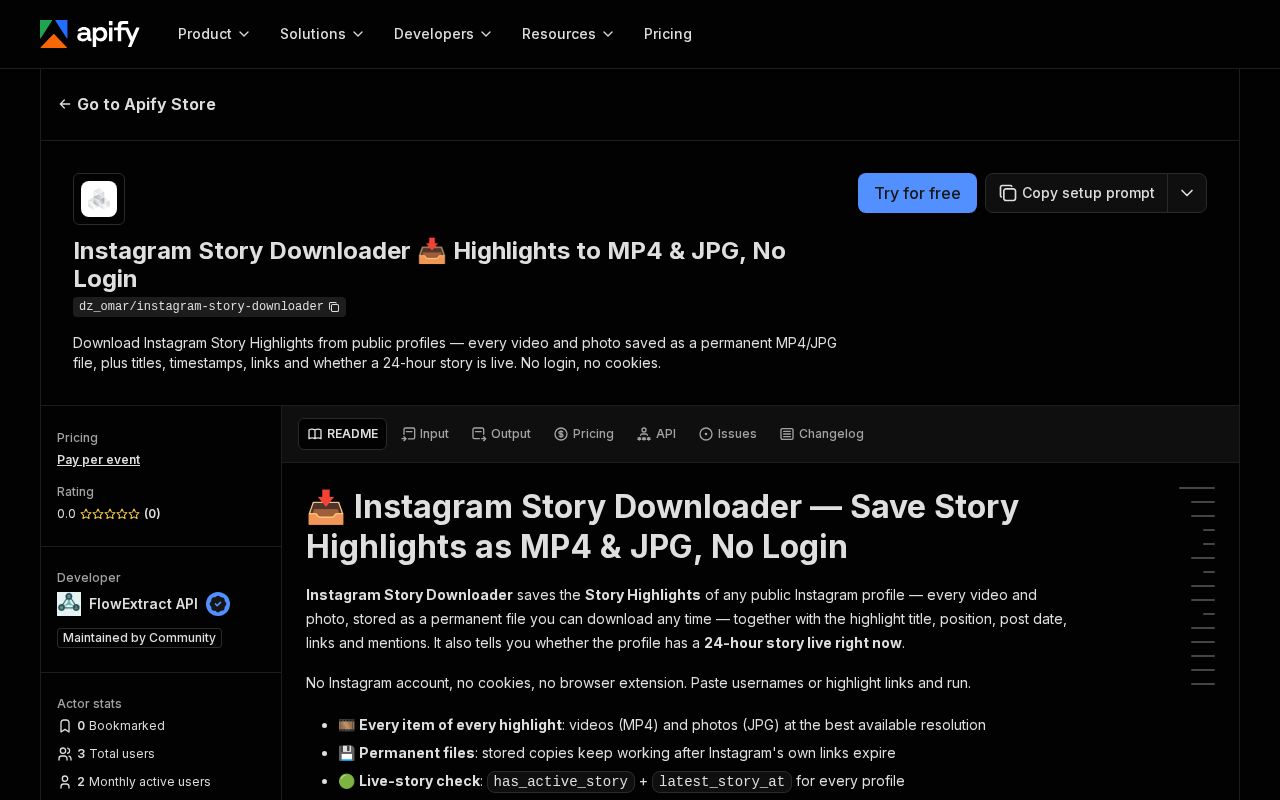Image resolution: width=1280 pixels, height=800 pixels.
Task: Switch to the README tab
Action: pos(342,434)
